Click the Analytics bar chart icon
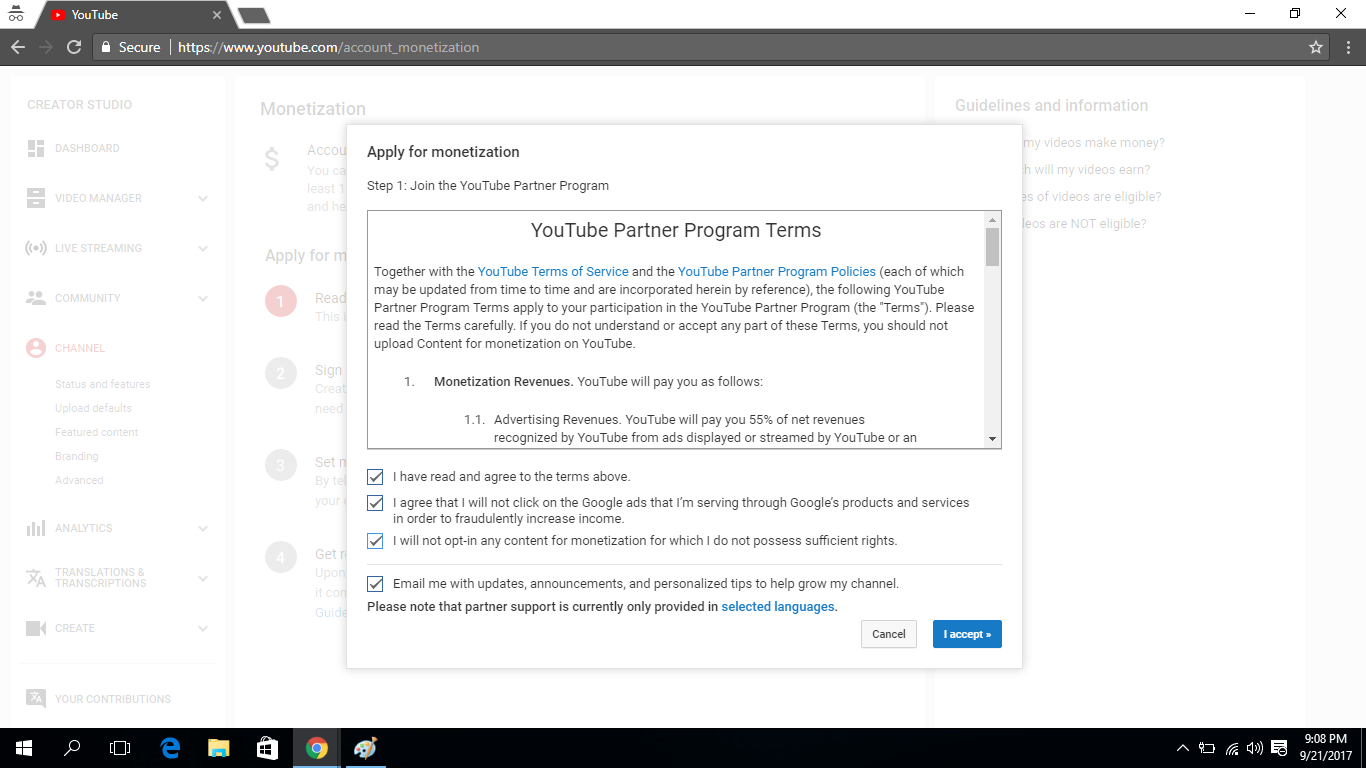The image size is (1366, 768). pos(36,528)
